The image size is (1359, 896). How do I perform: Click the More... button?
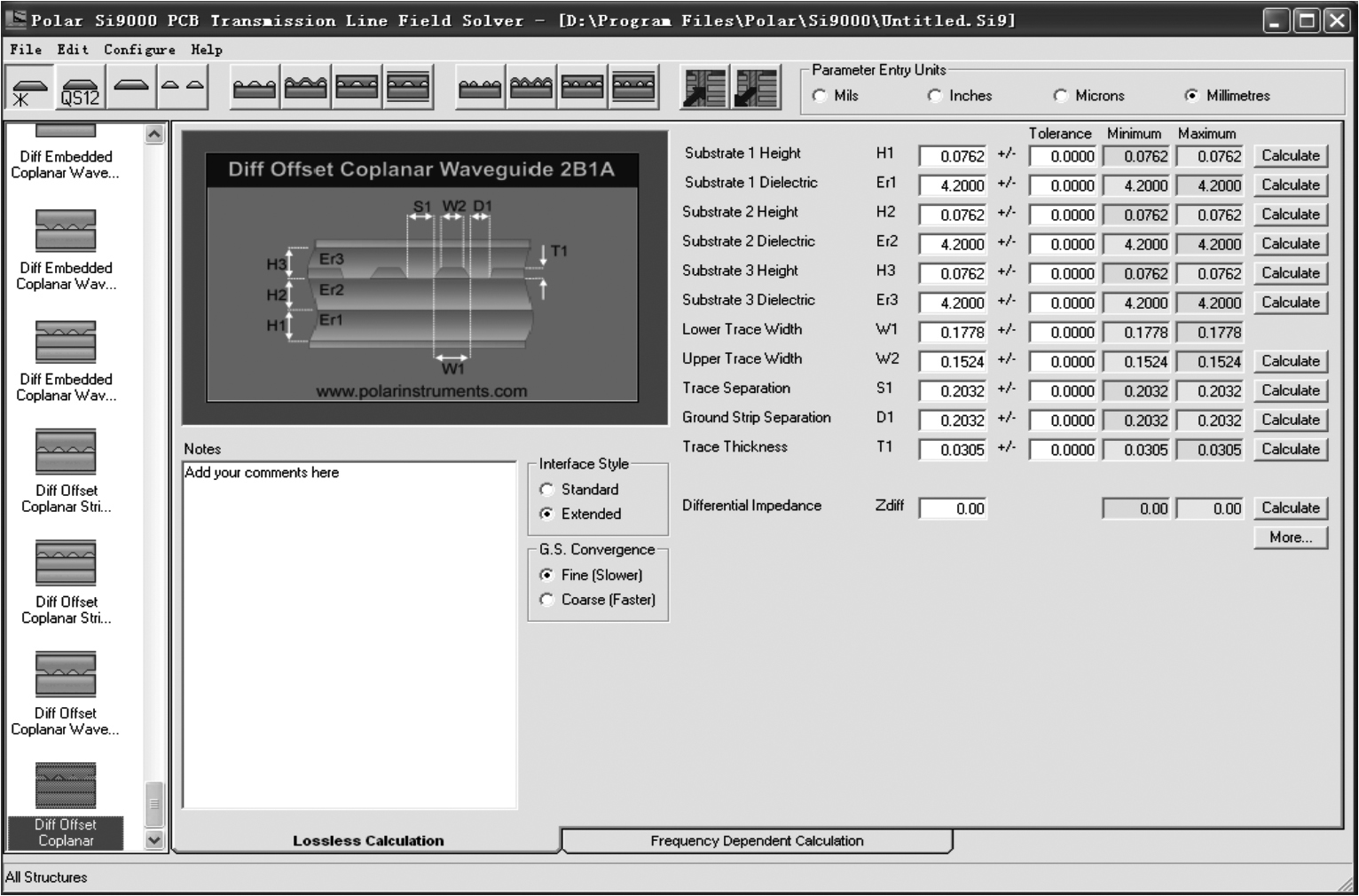[1290, 538]
